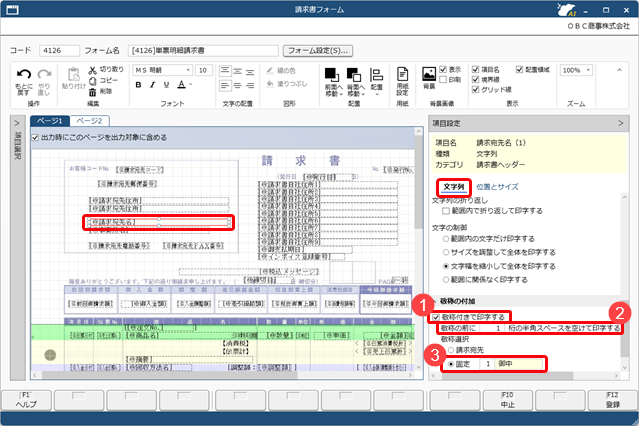Collapse the 項目設定 panel arrow
Viewport: 639px width, 426px height.
(x=621, y=123)
